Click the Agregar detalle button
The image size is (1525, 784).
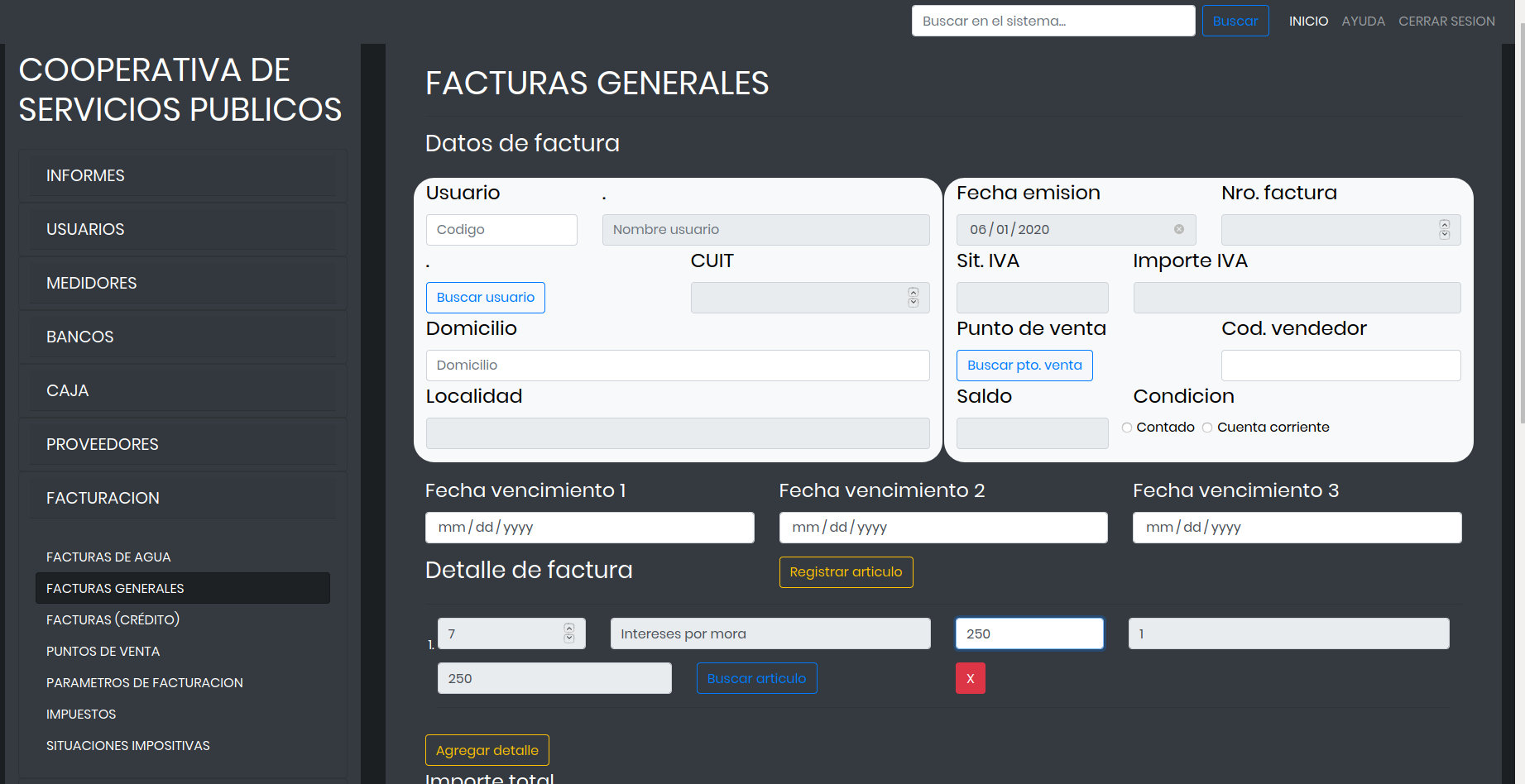coord(487,750)
